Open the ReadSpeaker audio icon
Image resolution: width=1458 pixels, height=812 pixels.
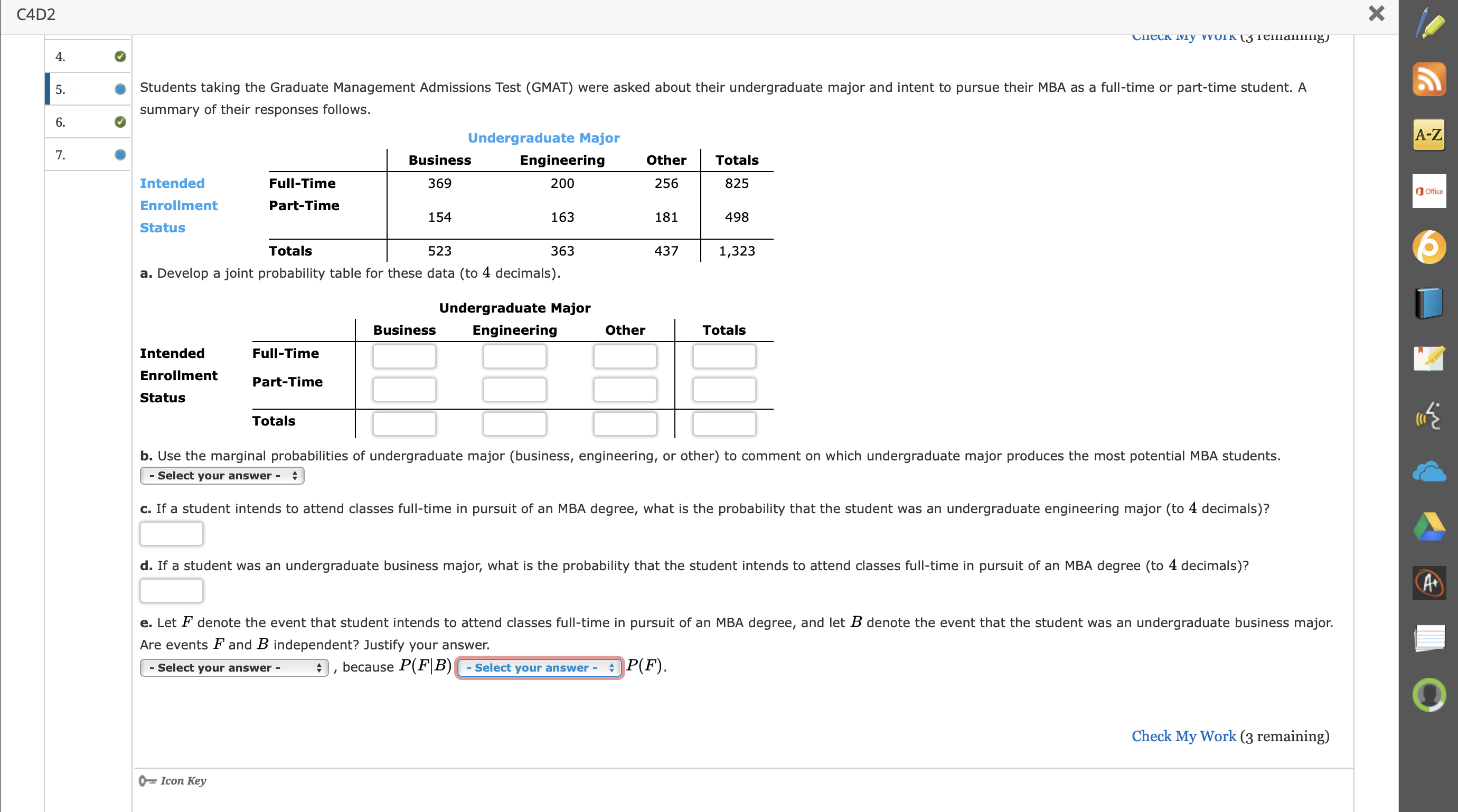[x=1428, y=416]
